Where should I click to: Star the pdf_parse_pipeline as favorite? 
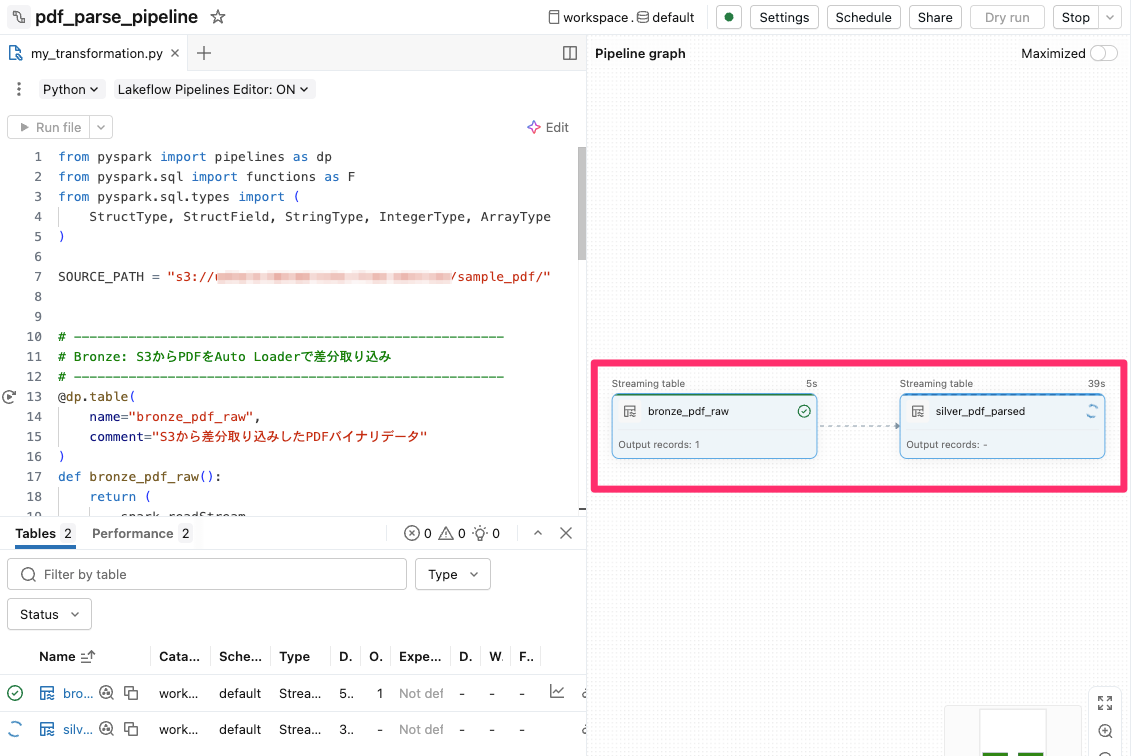pyautogui.click(x=217, y=16)
